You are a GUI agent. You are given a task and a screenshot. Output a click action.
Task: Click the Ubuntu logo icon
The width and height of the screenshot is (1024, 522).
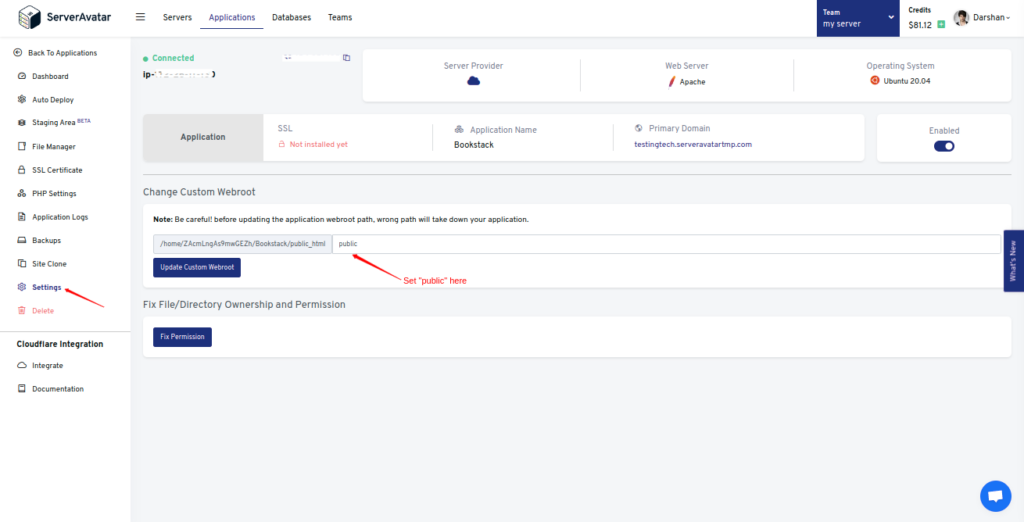874,80
